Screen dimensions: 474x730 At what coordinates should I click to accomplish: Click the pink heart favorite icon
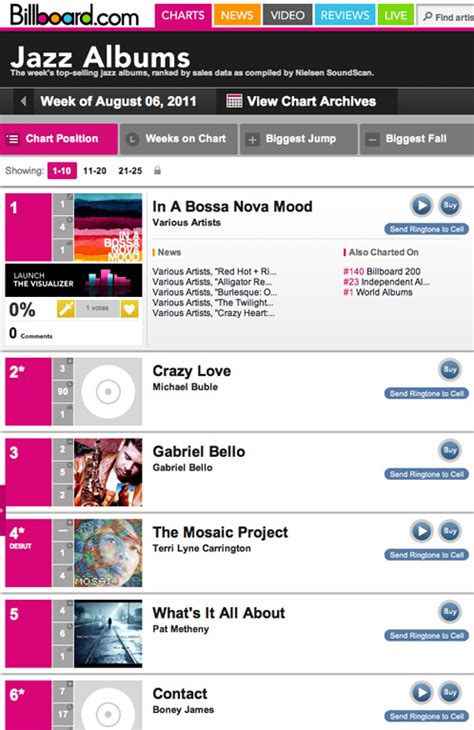[x=129, y=309]
